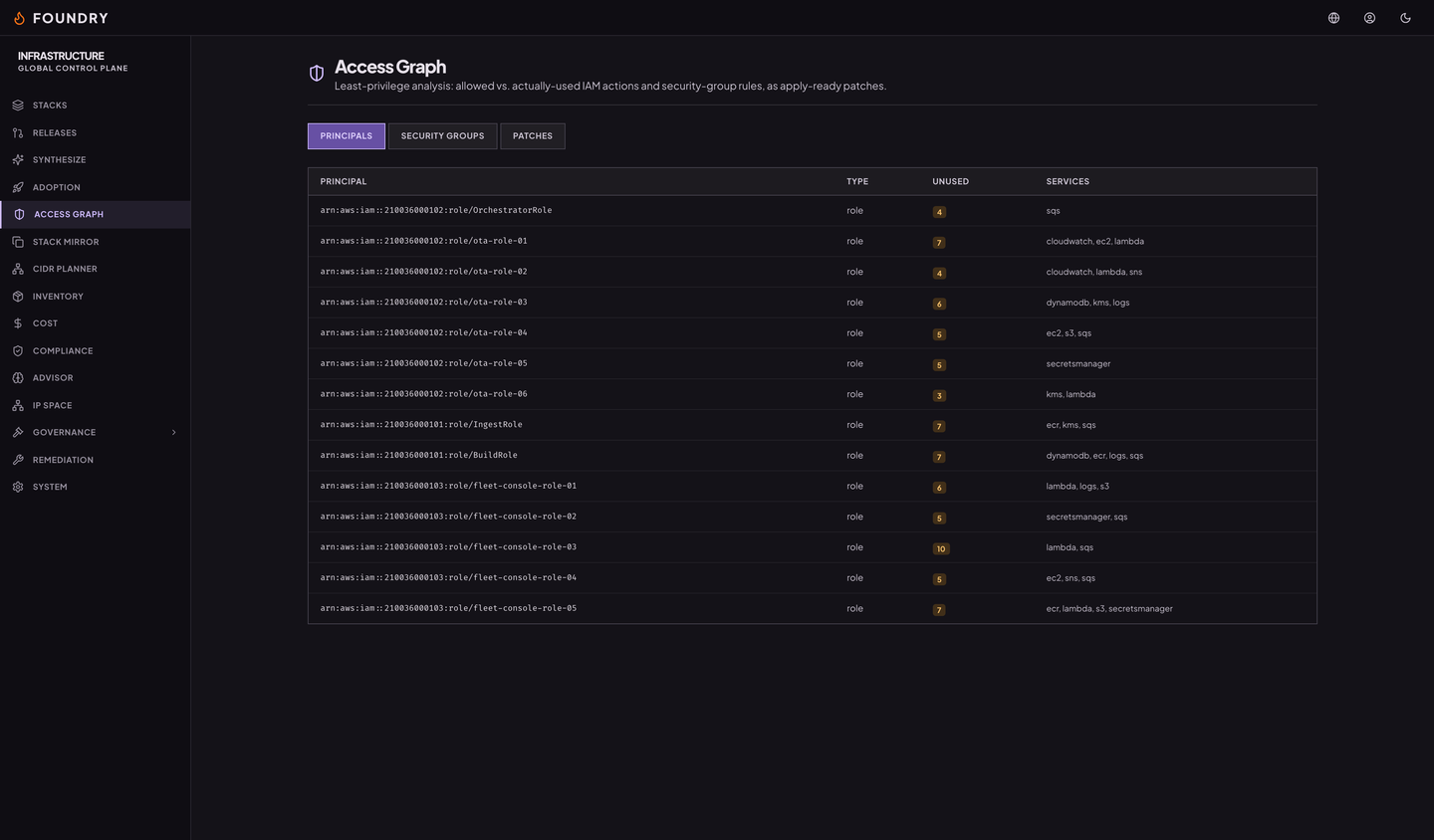
Task: Select the Principals tab
Action: tap(347, 136)
